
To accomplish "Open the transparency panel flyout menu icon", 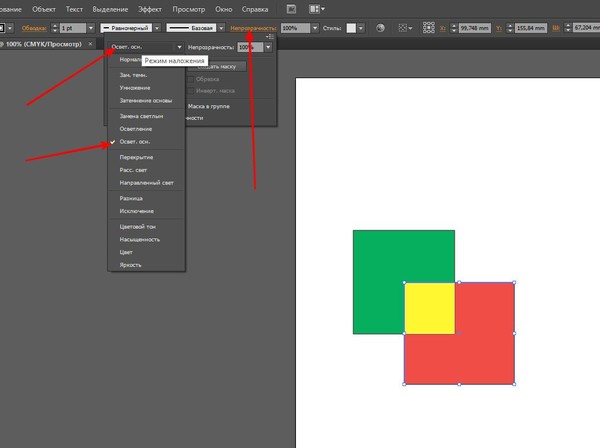I will click(270, 37).
